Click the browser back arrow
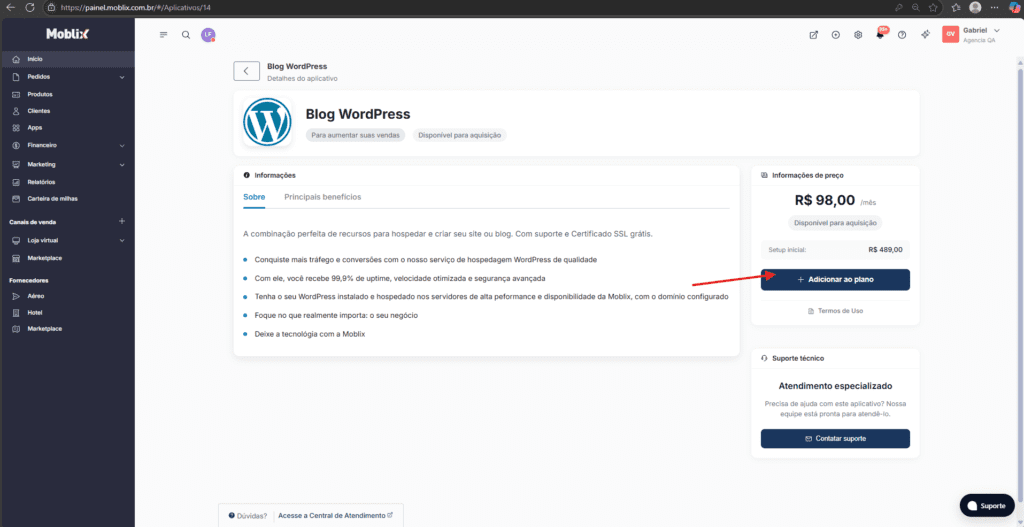This screenshot has height=527, width=1024. pos(9,8)
